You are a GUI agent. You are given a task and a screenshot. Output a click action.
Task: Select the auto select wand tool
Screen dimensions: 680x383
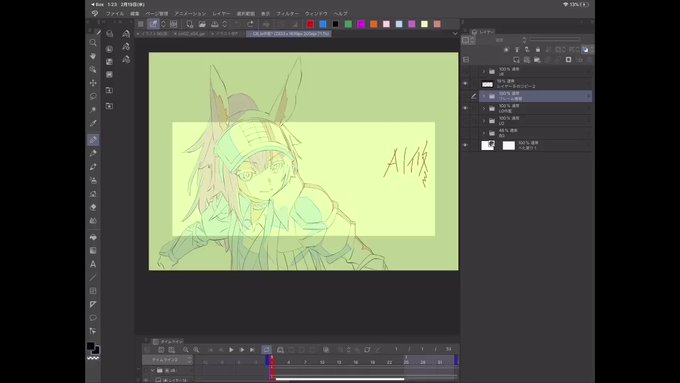(93, 110)
